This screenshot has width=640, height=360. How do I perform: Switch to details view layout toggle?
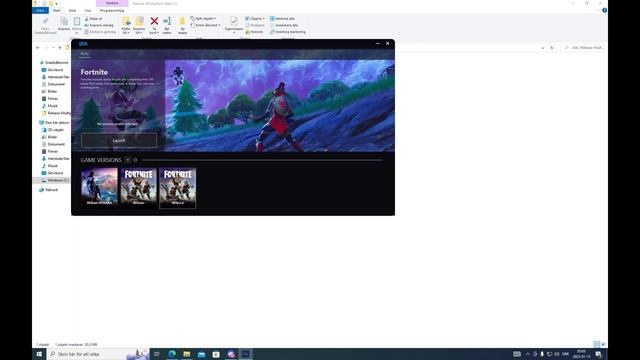(597, 344)
